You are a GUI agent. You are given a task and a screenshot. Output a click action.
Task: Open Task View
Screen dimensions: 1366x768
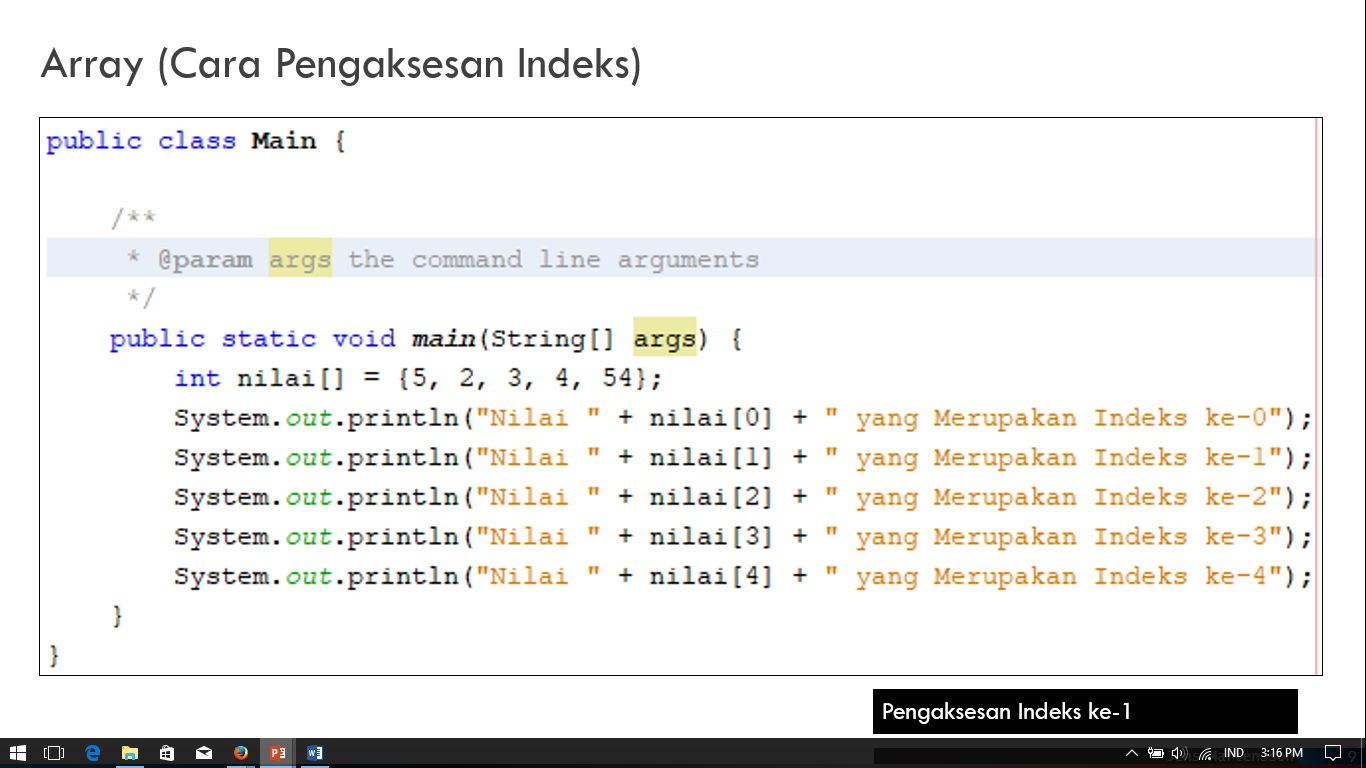pyautogui.click(x=52, y=752)
